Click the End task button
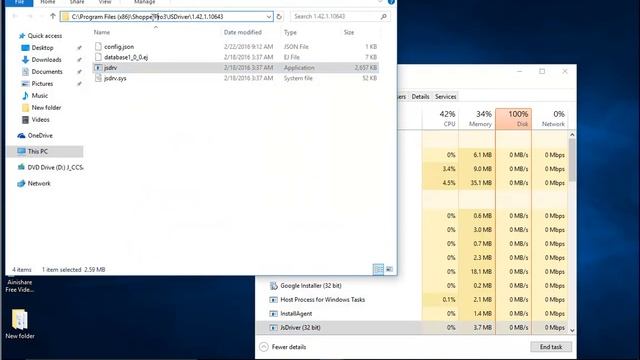Viewport: 640px width, 360px height. (551, 347)
